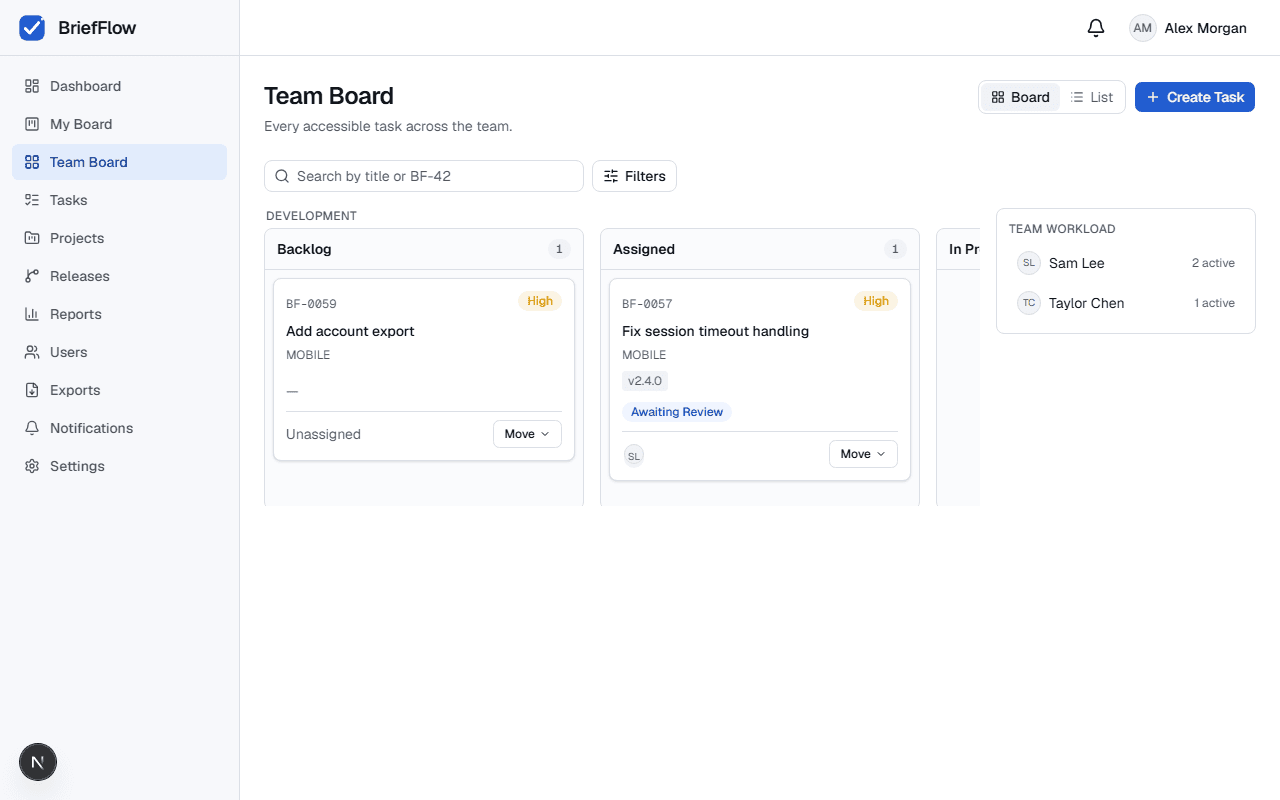Open the Filters panel
This screenshot has height=800, width=1280.
(634, 176)
